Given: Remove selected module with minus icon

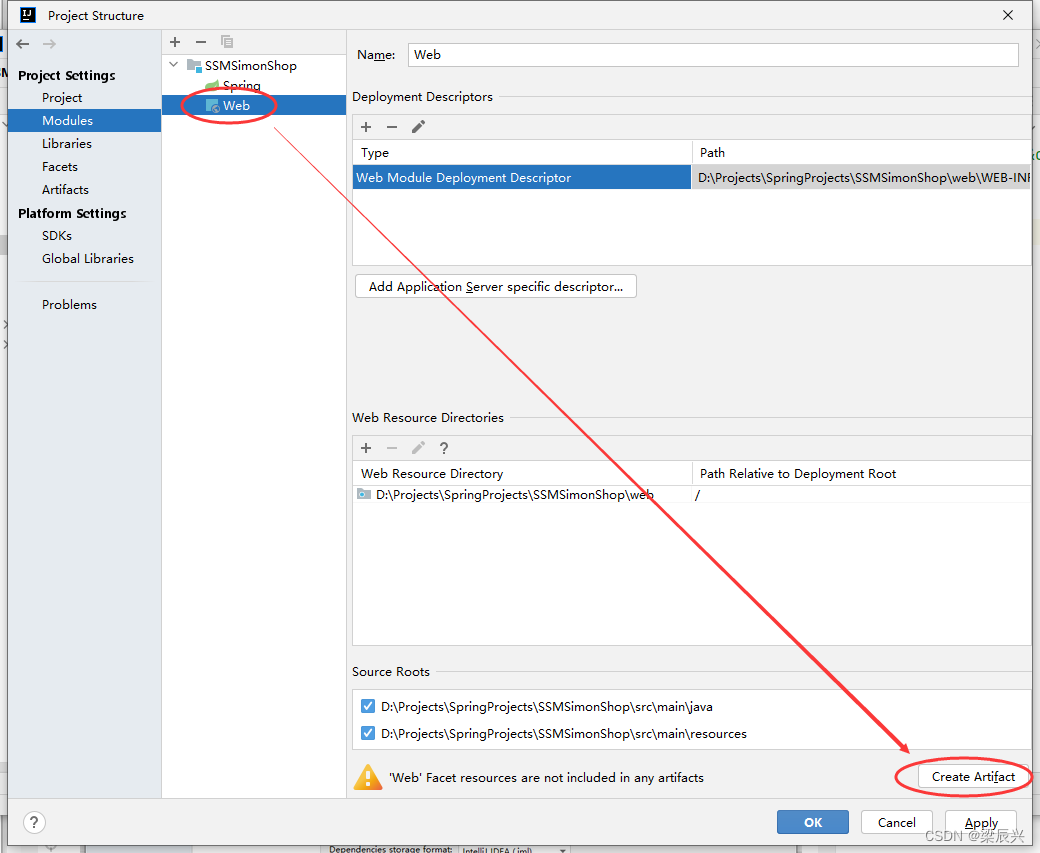Looking at the screenshot, I should (x=201, y=42).
